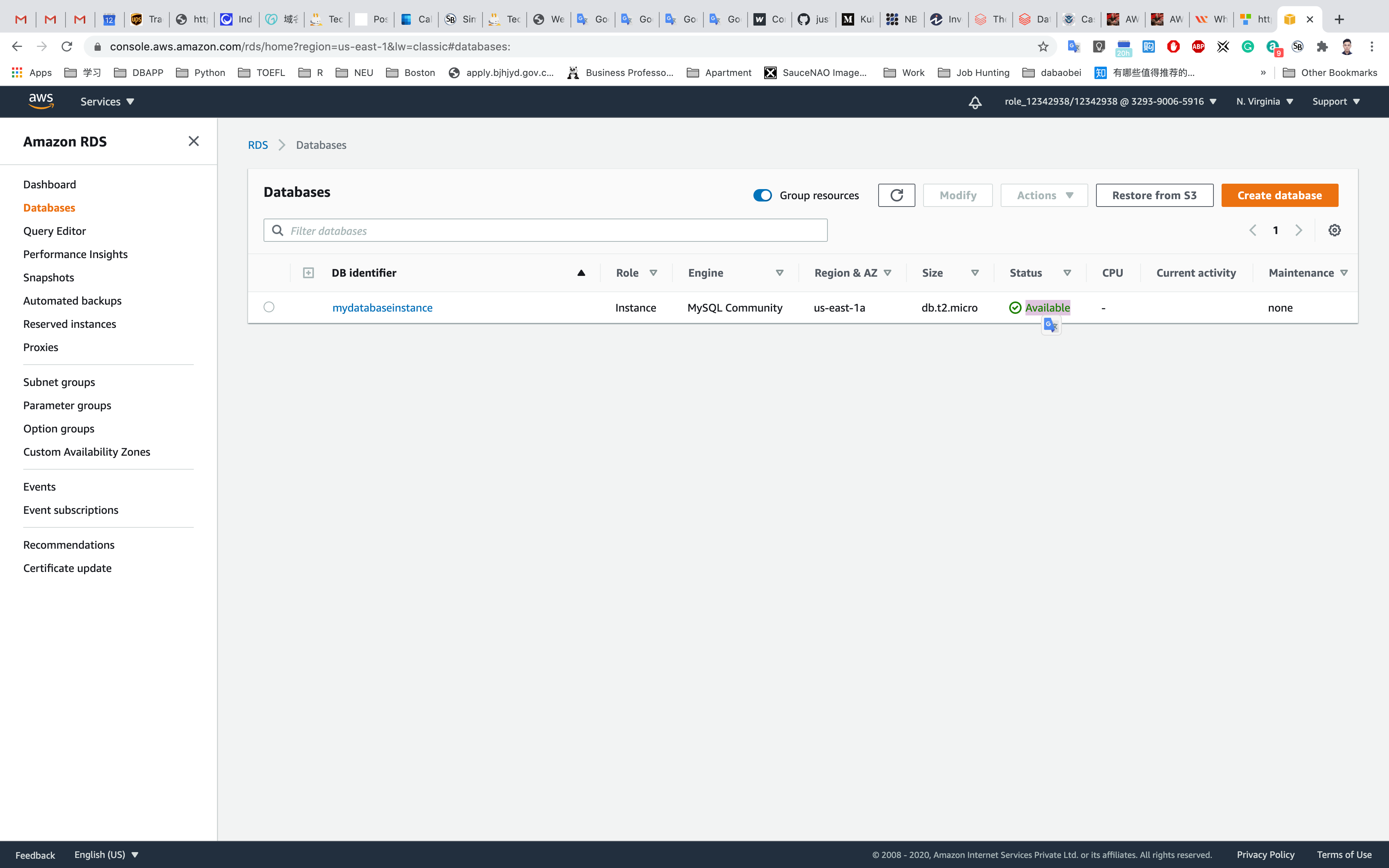Open the notifications bell icon
This screenshot has height=868, width=1389.
(x=975, y=102)
